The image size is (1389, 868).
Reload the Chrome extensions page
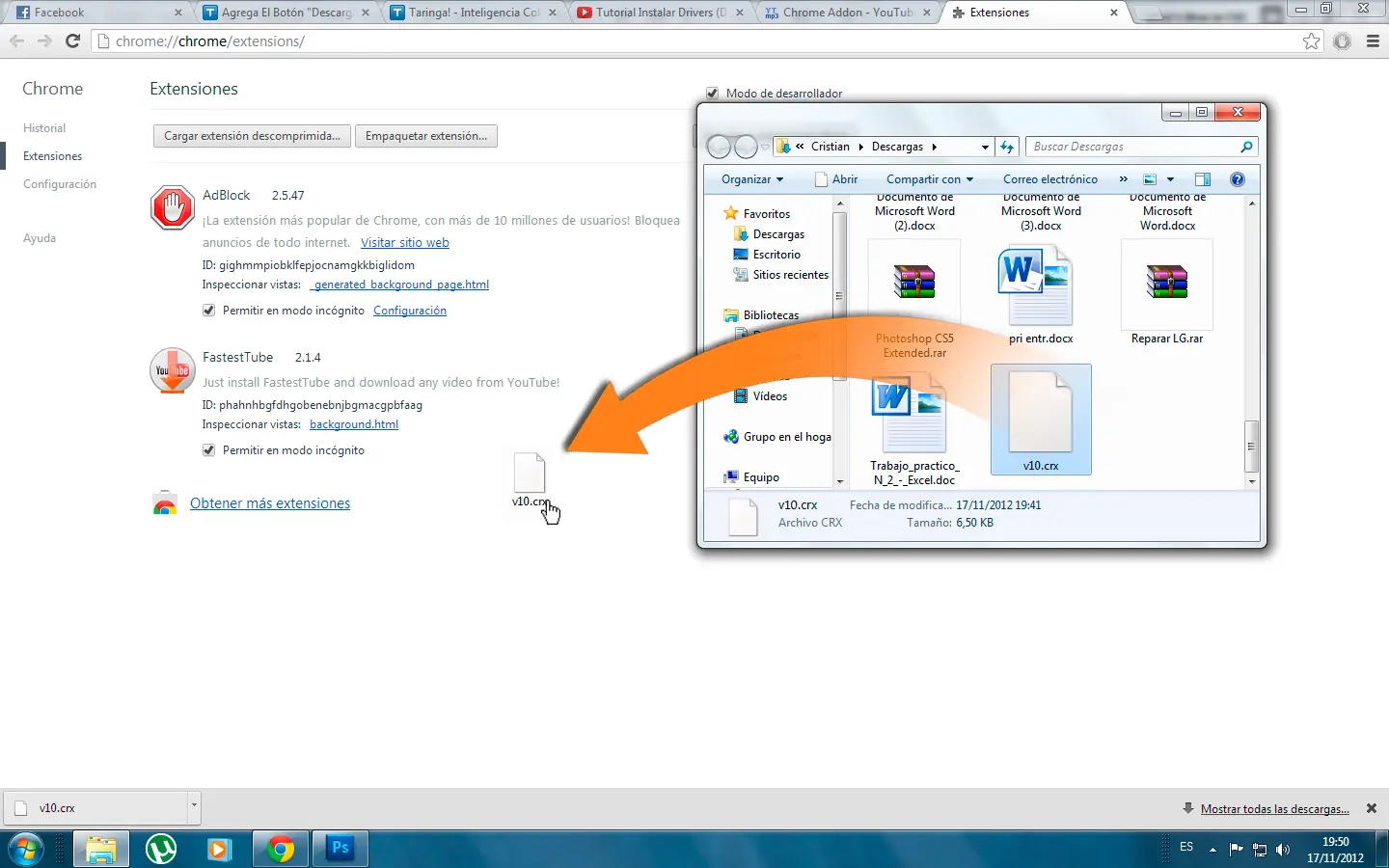coord(72,41)
